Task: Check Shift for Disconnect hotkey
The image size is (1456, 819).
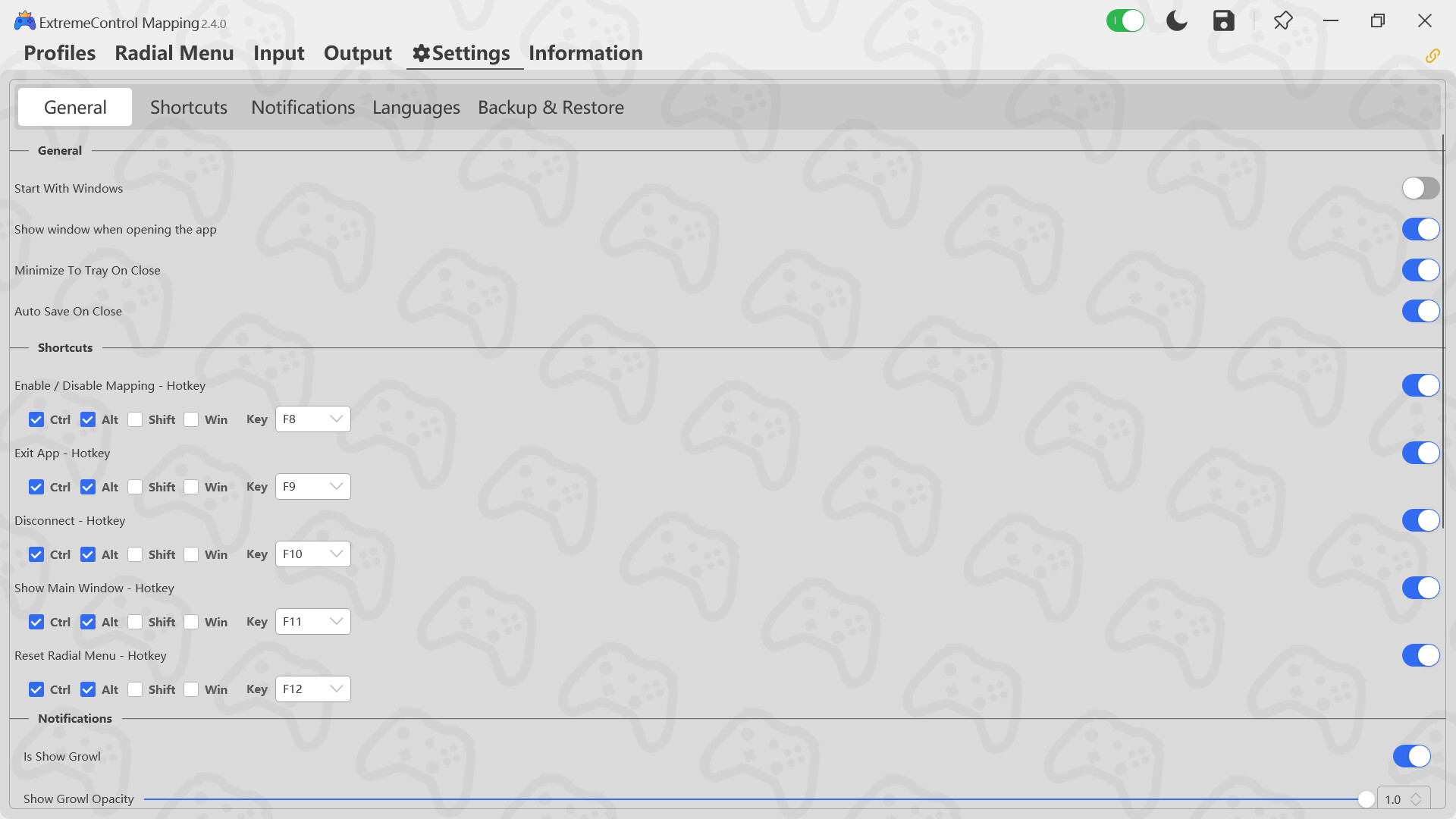Action: [135, 554]
